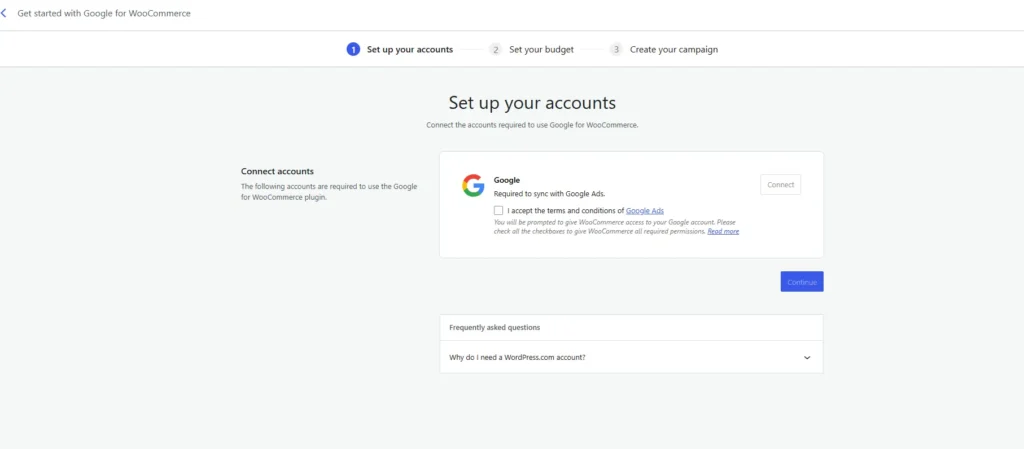Select the 'Set up your accounts' step
Viewport: 1024px width, 449px height.
coord(409,50)
